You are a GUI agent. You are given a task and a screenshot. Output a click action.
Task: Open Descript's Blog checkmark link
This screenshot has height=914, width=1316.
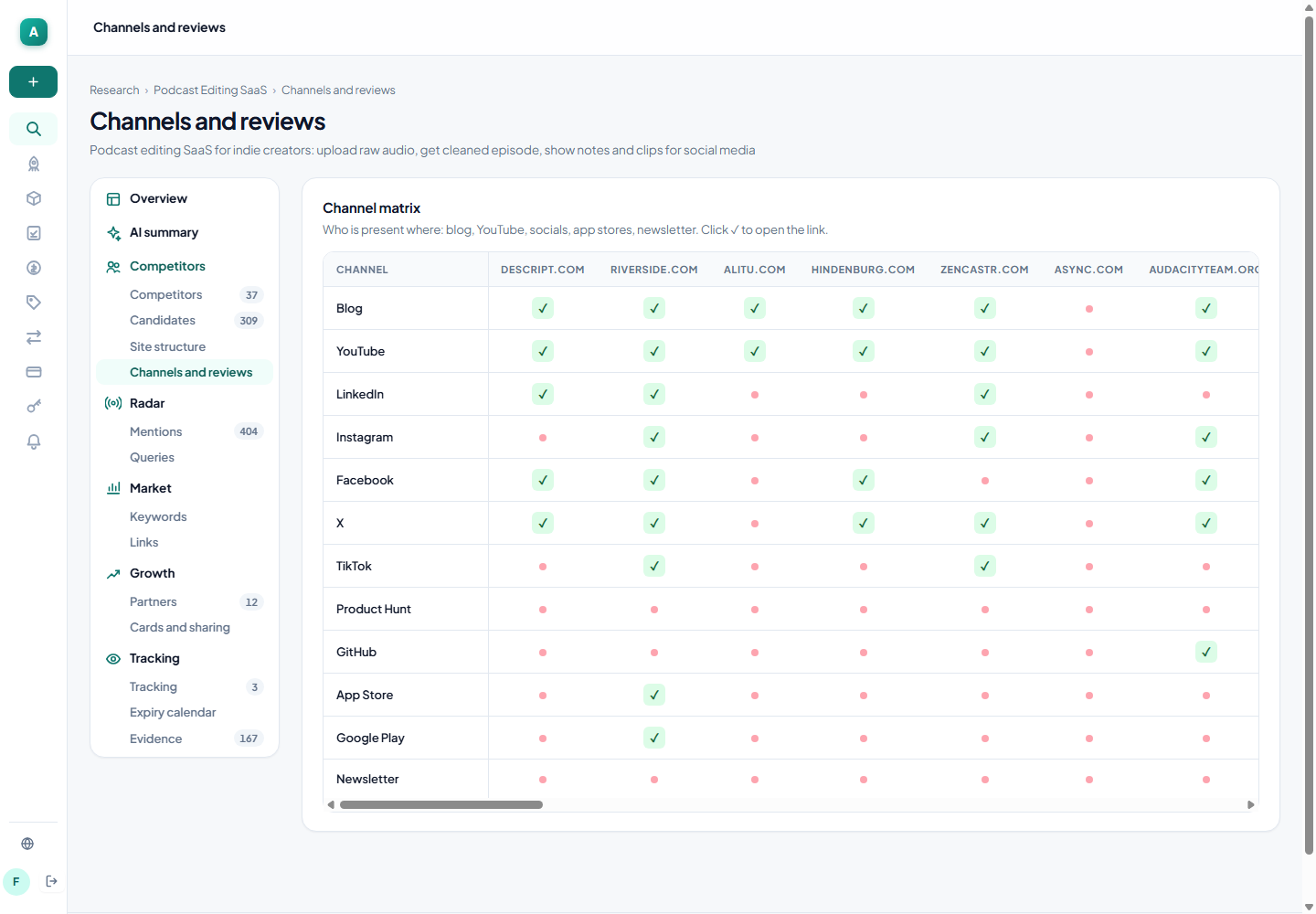click(543, 308)
